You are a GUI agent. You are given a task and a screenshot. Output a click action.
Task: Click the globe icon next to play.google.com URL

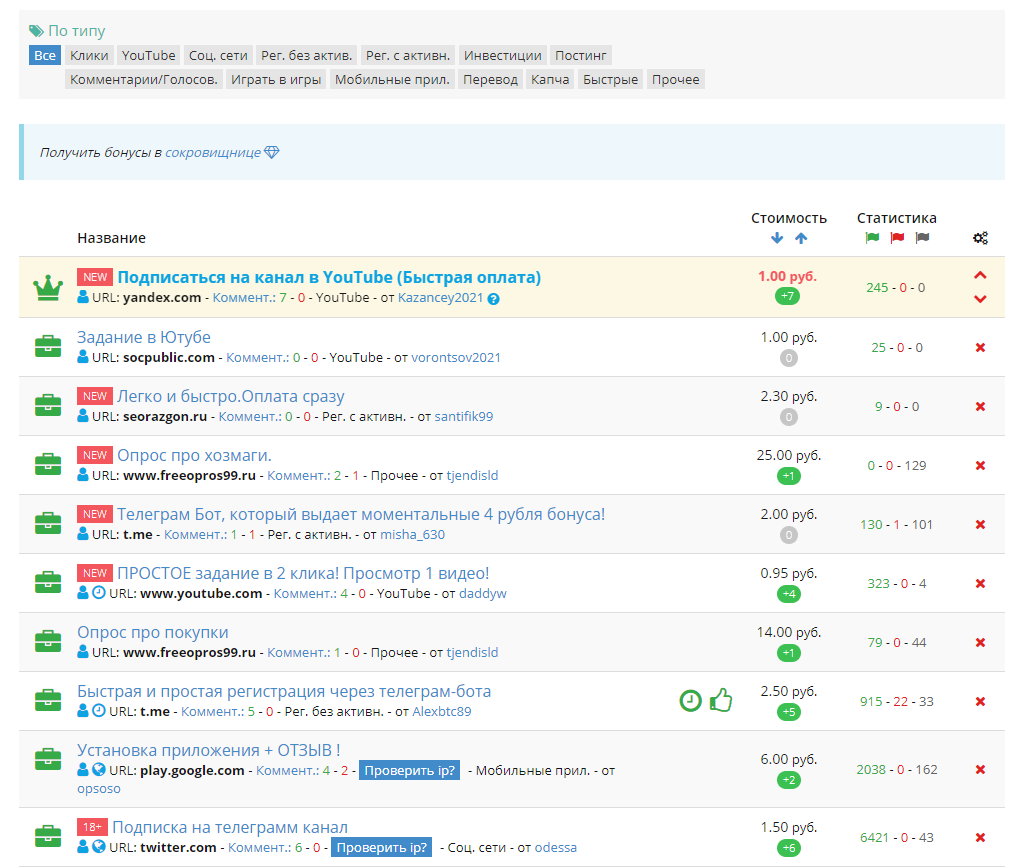point(99,770)
